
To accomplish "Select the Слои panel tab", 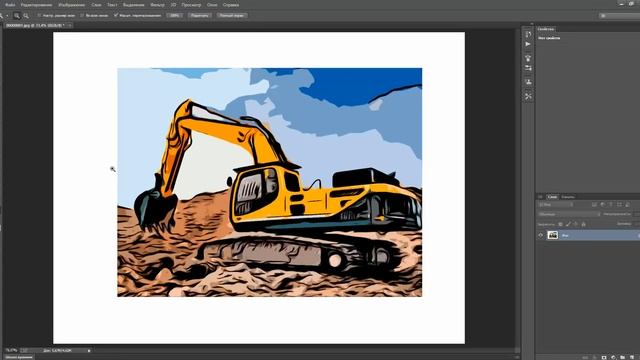I will (x=552, y=197).
